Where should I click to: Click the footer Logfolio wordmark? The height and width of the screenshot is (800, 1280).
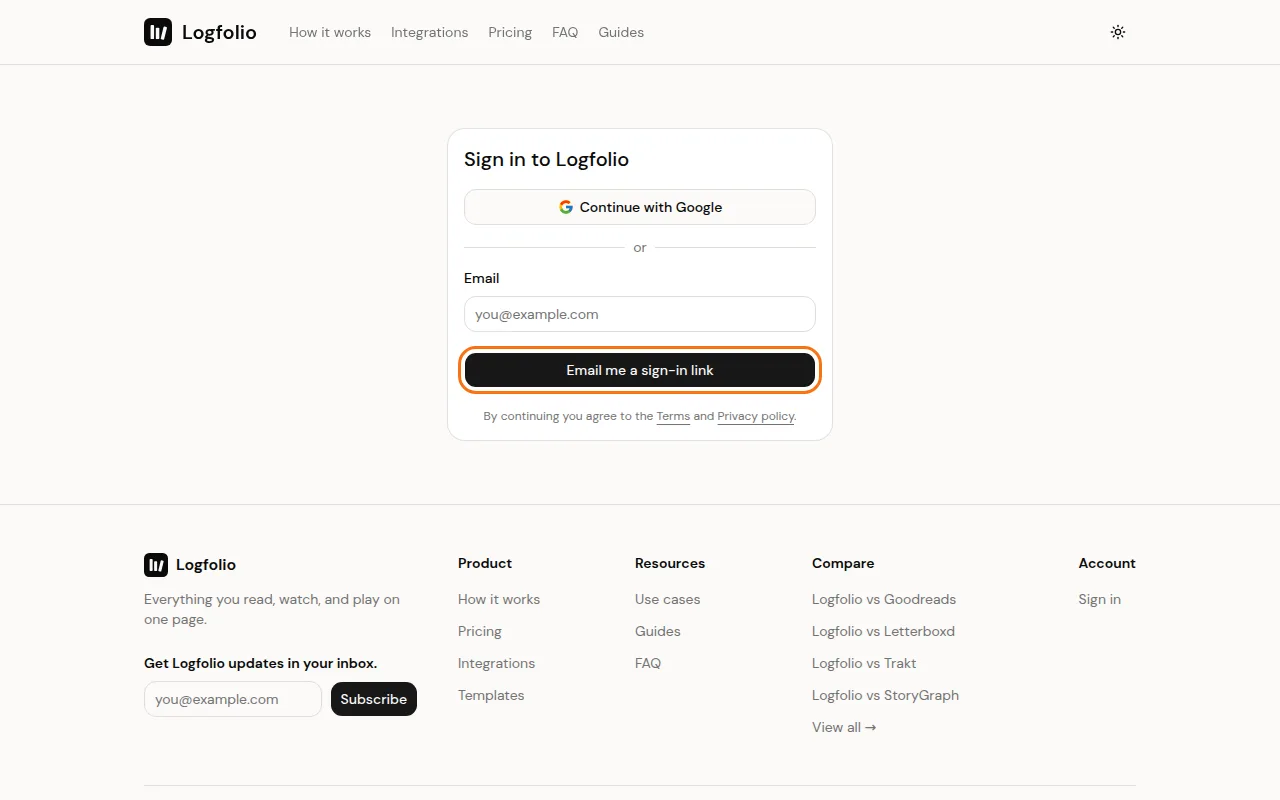click(x=206, y=565)
